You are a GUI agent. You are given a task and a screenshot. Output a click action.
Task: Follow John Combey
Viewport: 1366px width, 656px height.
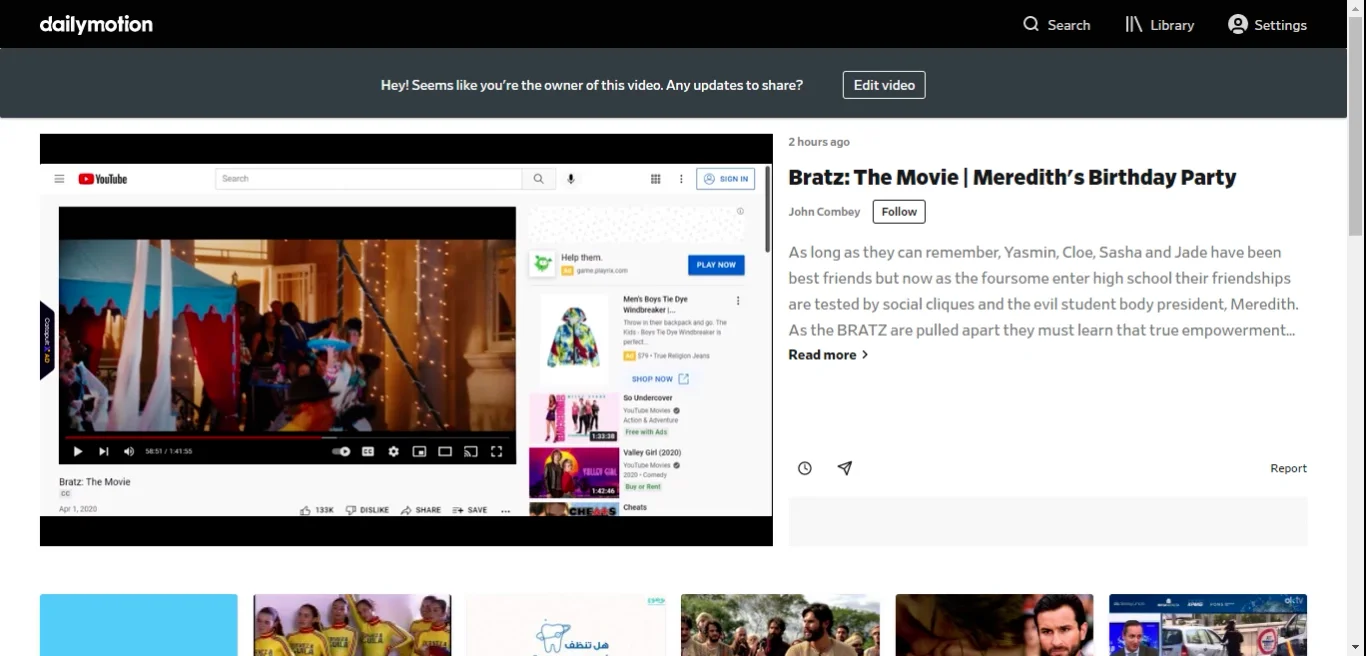(899, 211)
